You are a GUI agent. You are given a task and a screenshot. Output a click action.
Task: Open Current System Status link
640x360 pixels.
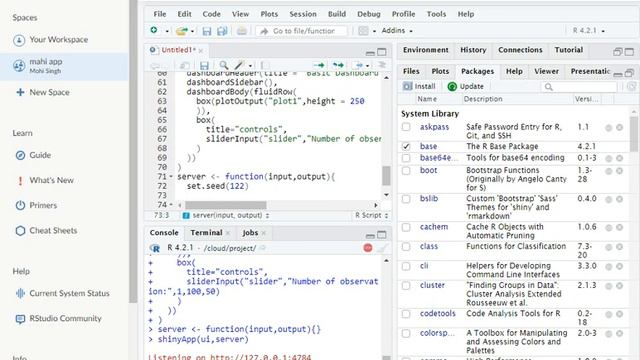[69, 293]
